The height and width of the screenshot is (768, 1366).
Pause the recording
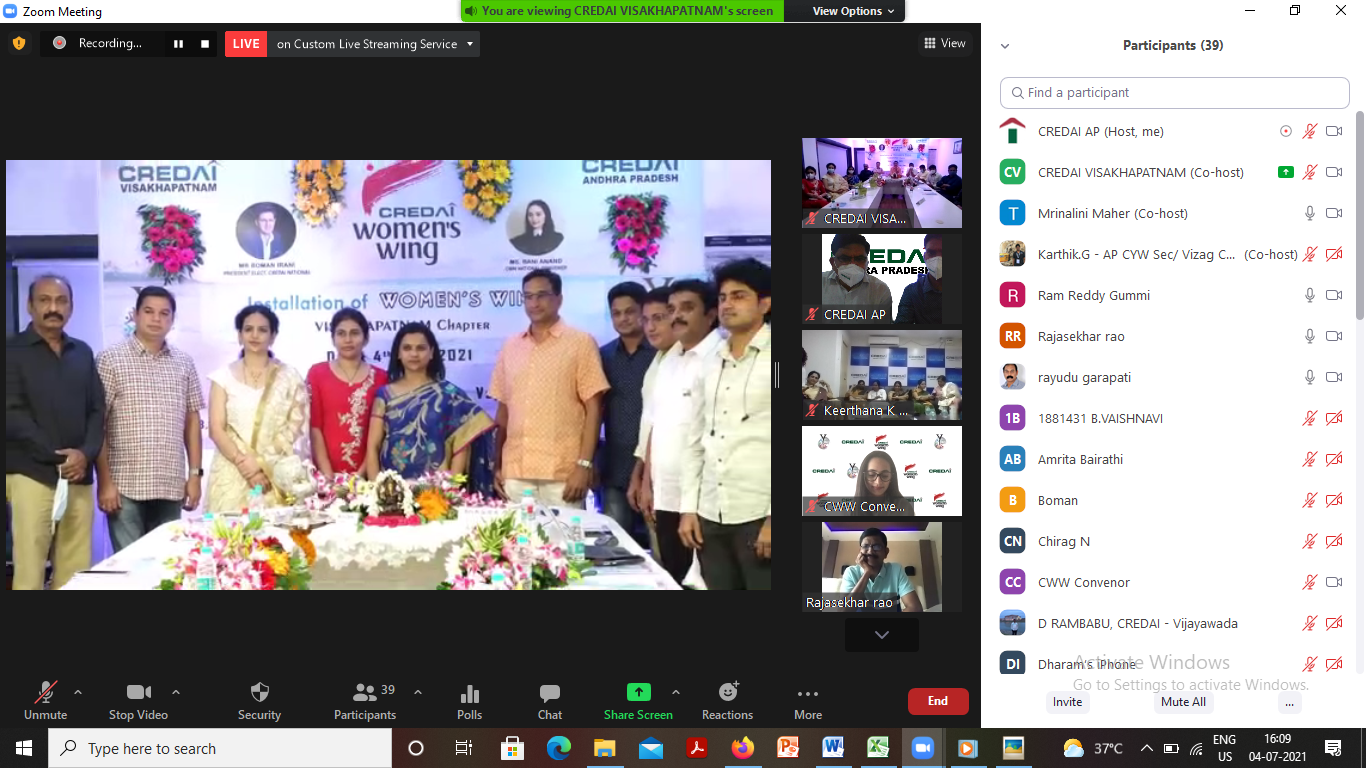click(179, 44)
